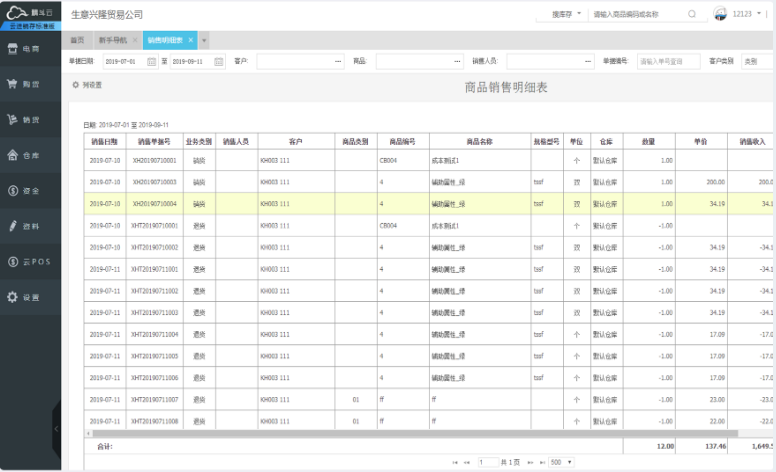Click the user avatar icon
The height and width of the screenshot is (472, 776).
point(720,13)
